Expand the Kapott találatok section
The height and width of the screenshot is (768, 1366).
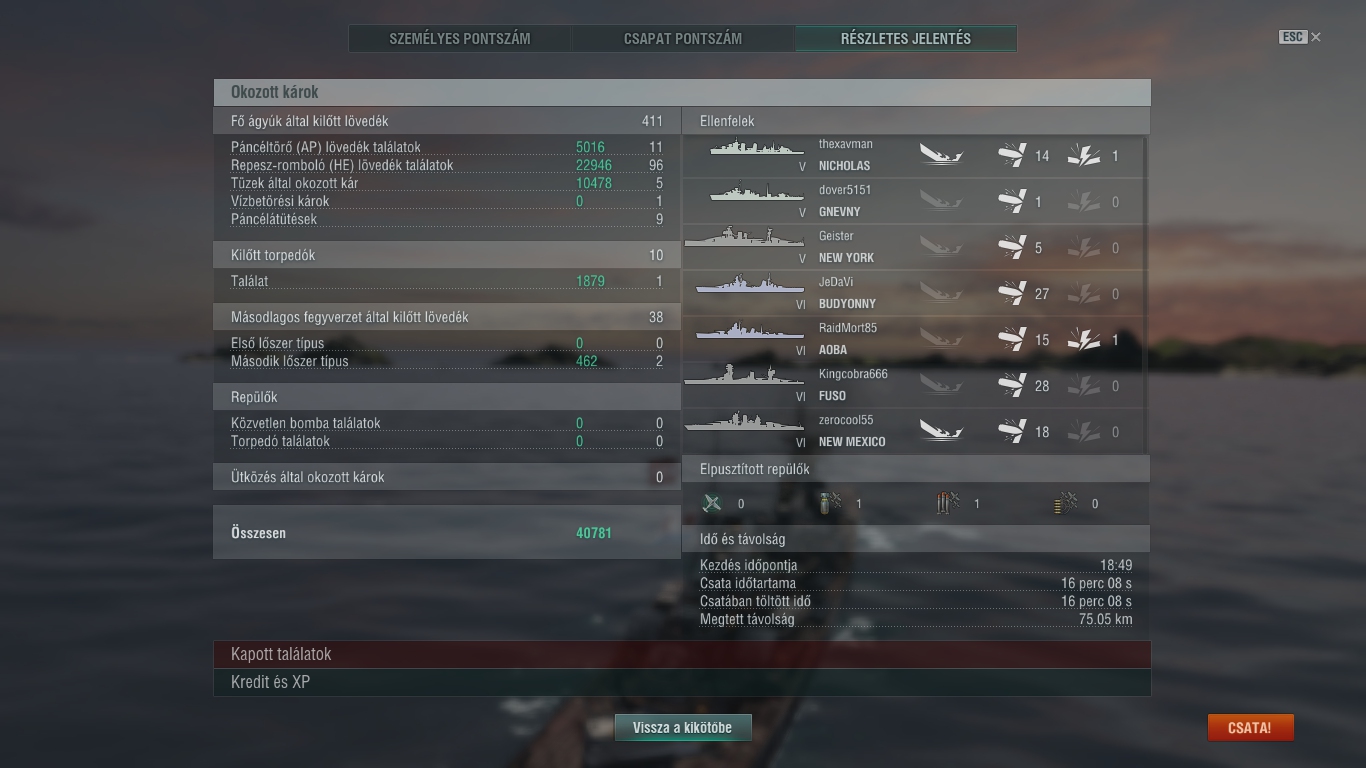682,654
